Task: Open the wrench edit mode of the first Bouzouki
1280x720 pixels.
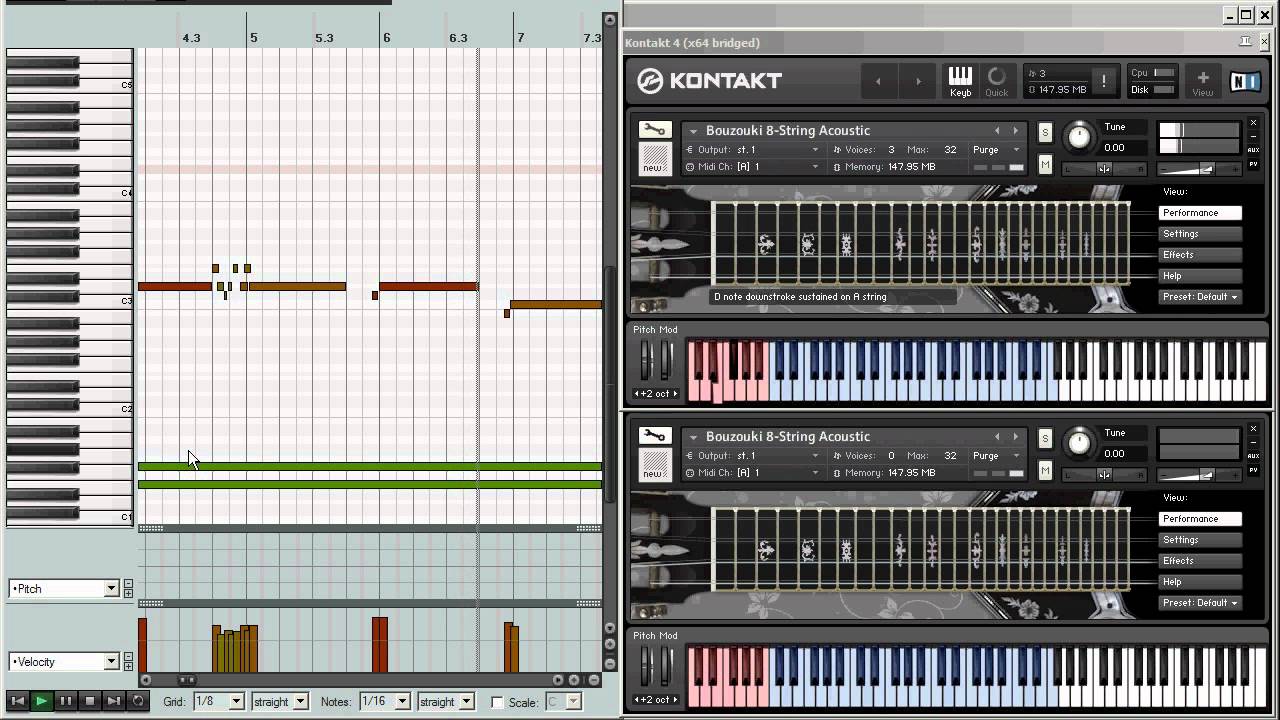Action: click(x=654, y=130)
